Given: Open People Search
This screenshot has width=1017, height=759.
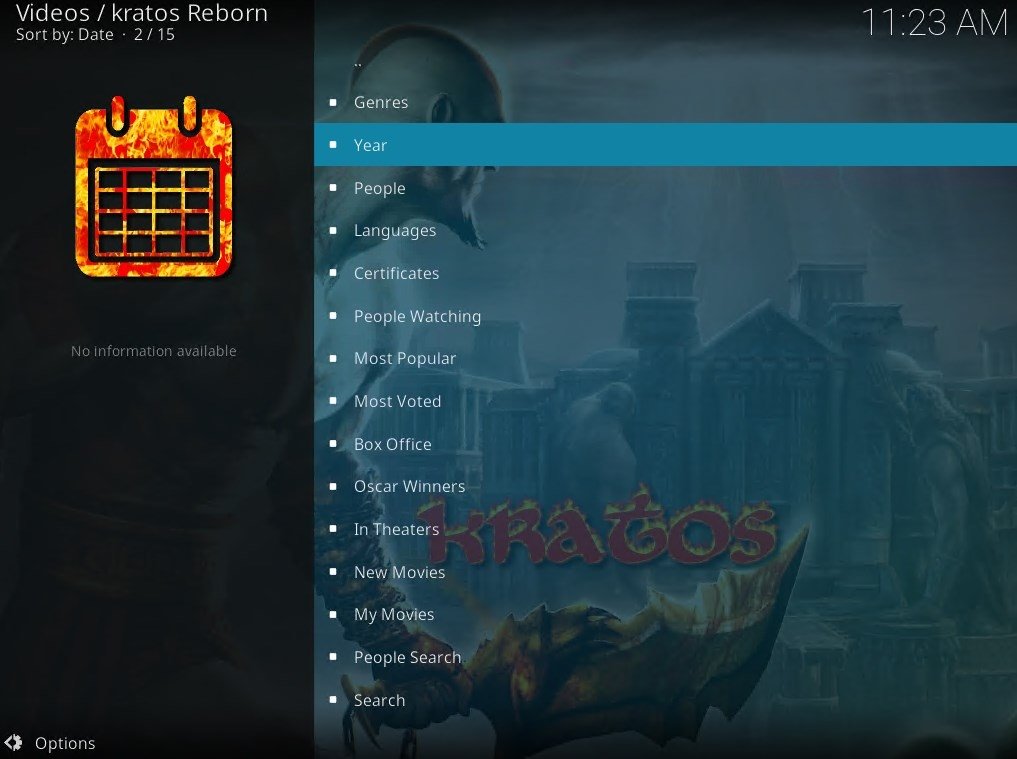Looking at the screenshot, I should (x=665, y=657).
